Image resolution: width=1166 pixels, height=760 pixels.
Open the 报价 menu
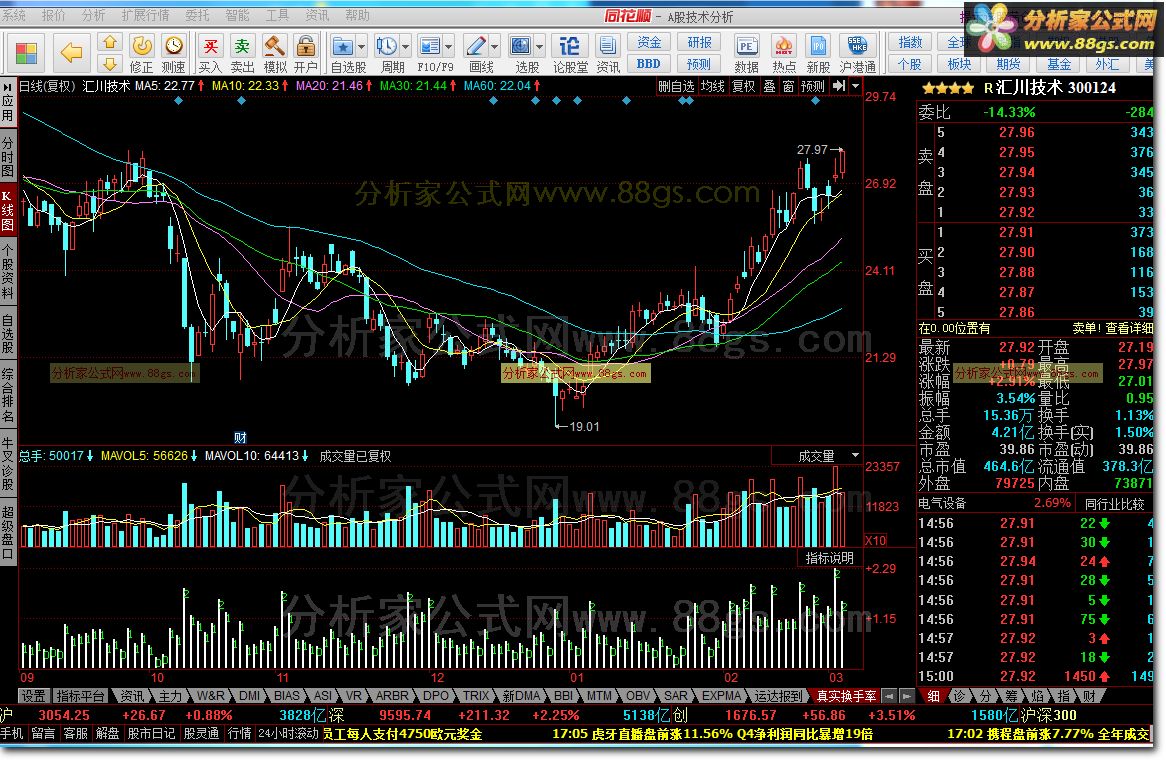pyautogui.click(x=54, y=15)
